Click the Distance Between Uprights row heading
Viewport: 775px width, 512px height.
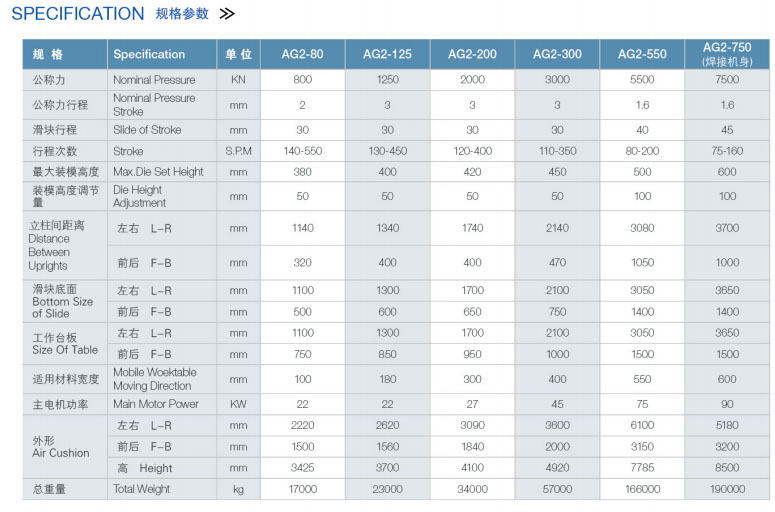pyautogui.click(x=49, y=246)
